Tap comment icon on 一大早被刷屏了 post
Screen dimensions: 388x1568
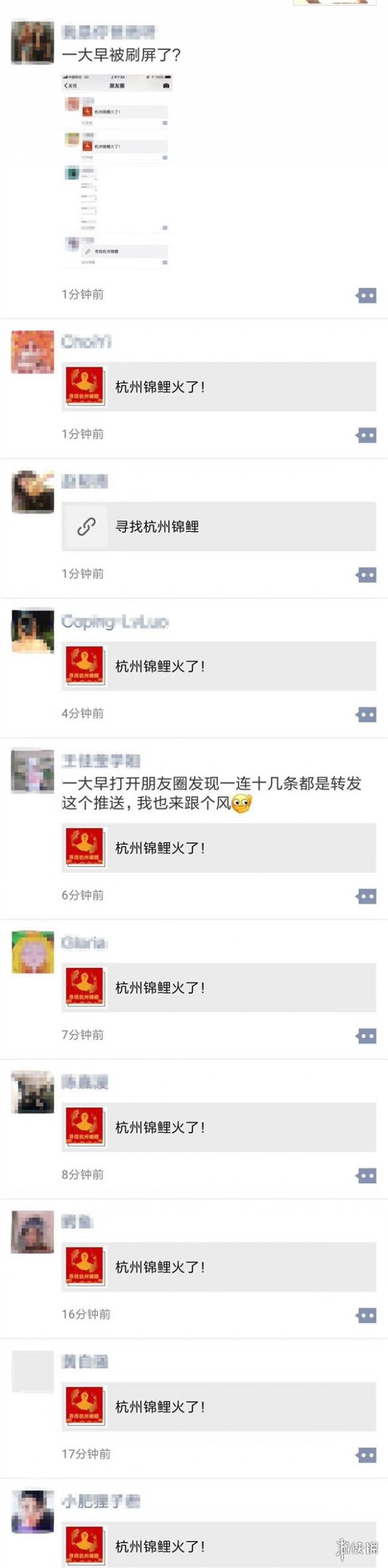click(366, 295)
